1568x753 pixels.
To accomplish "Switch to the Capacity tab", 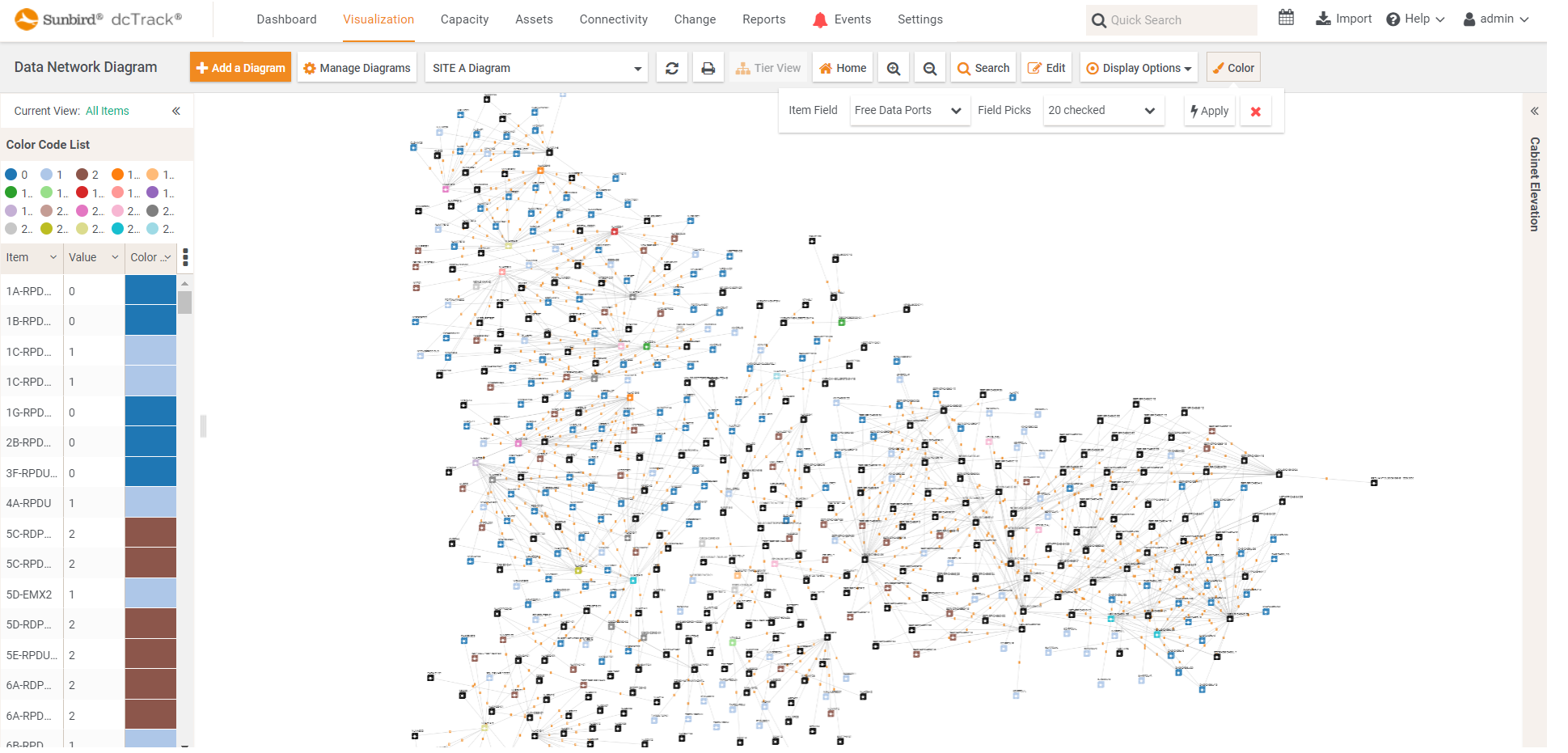I will coord(464,19).
